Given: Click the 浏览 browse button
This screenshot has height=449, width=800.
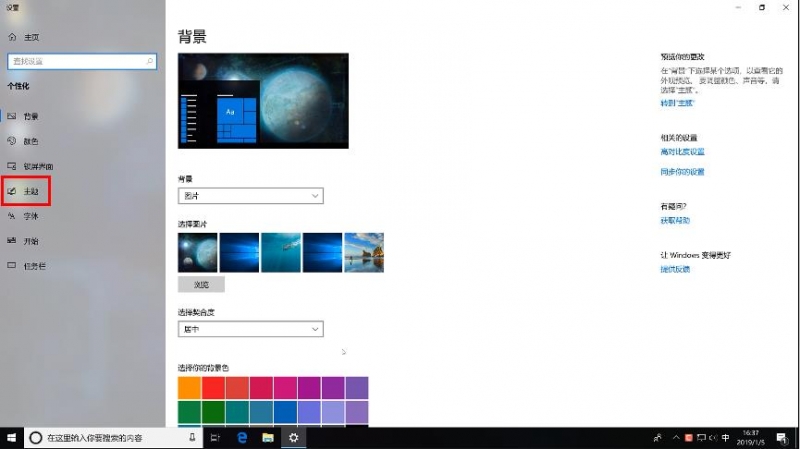Looking at the screenshot, I should tap(201, 285).
